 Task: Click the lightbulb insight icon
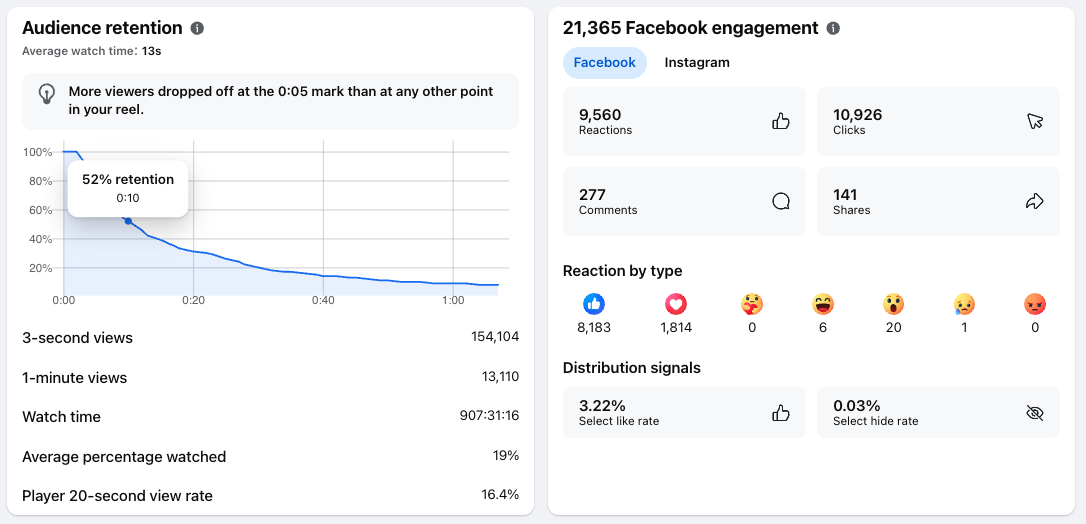(46, 93)
